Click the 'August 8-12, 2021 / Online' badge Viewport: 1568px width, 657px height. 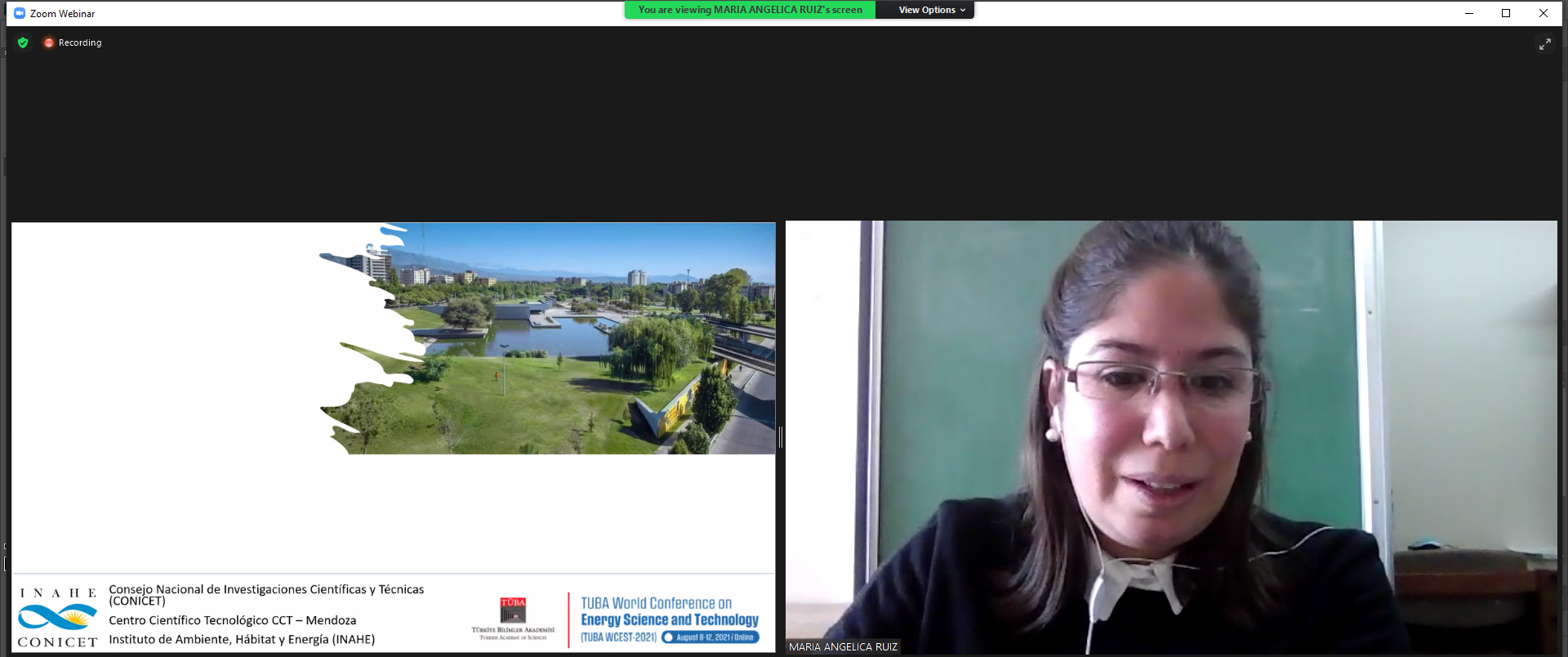pos(710,637)
